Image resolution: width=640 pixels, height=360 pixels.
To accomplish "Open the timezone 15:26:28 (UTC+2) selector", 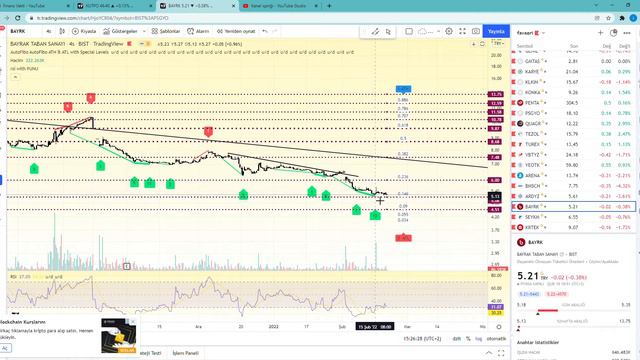I will 423,339.
